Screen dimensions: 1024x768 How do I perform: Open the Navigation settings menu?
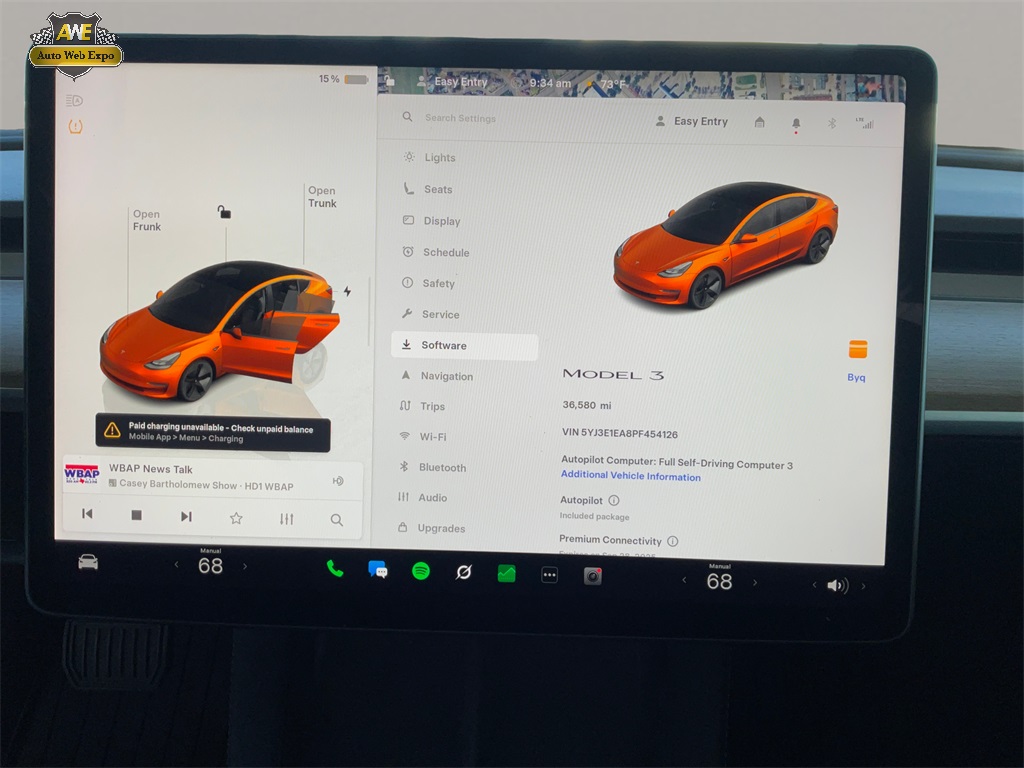[x=437, y=376]
